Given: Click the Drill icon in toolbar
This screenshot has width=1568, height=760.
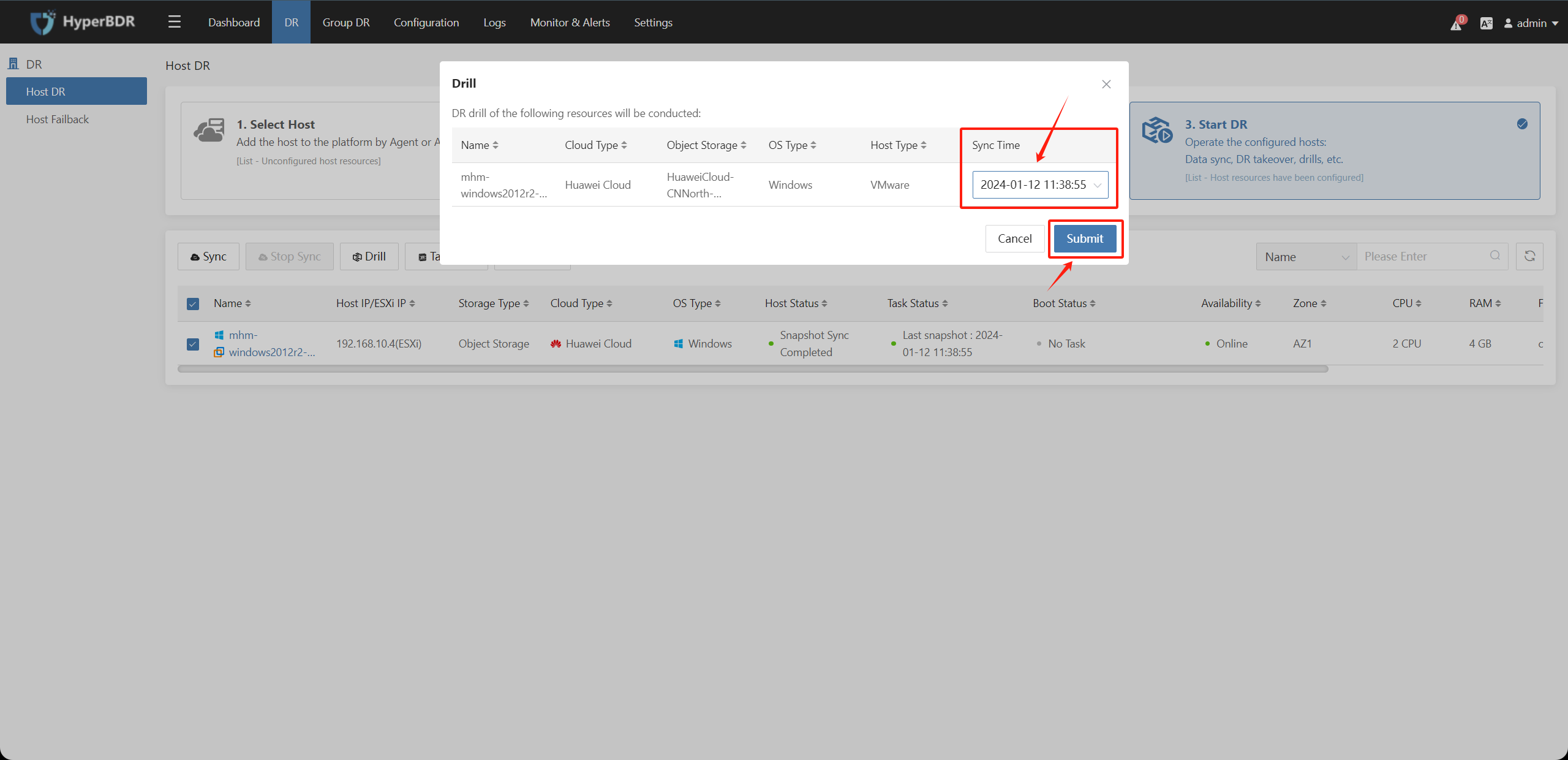Looking at the screenshot, I should [x=370, y=256].
